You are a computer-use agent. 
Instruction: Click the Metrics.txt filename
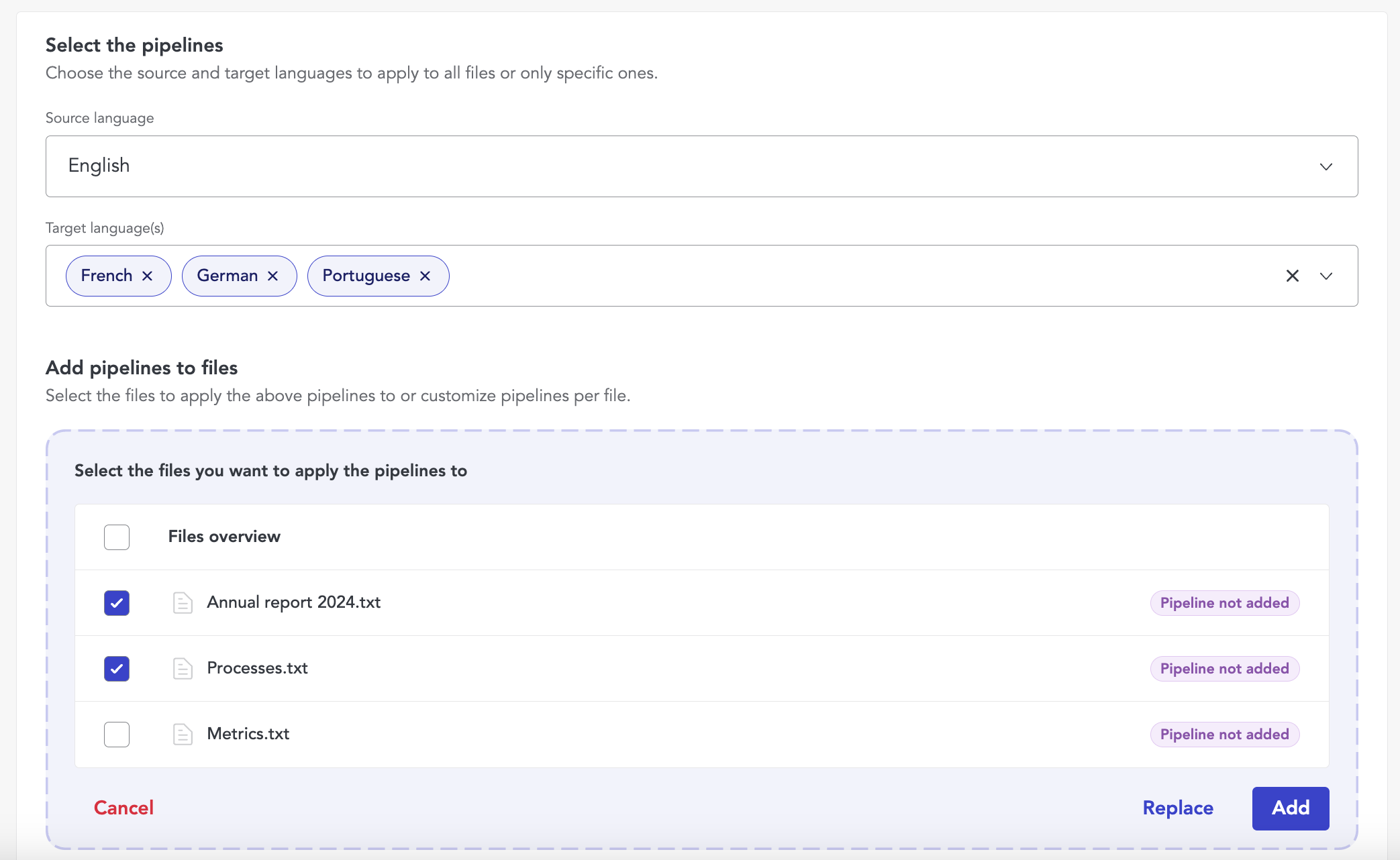click(x=248, y=734)
